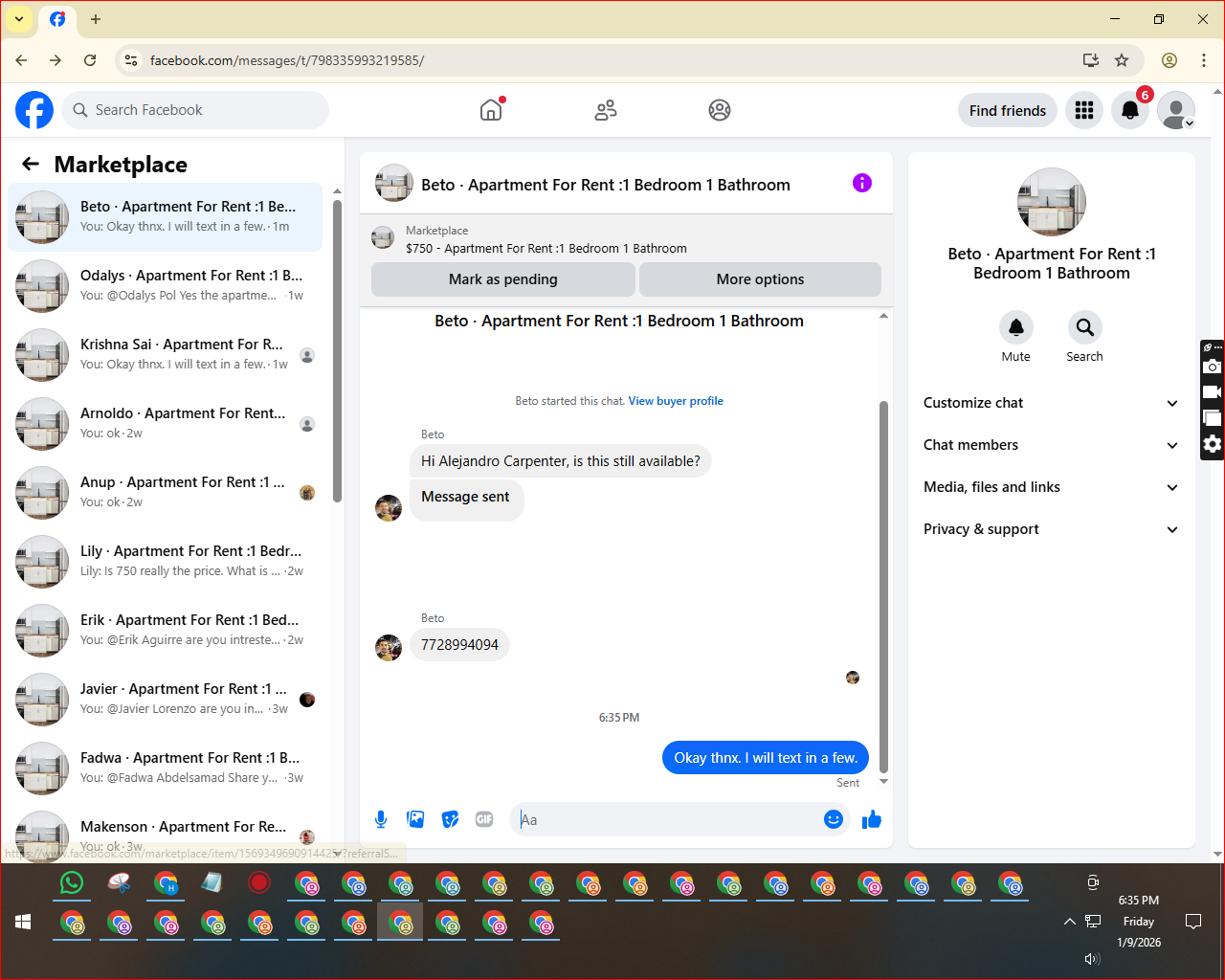The image size is (1225, 980).
Task: Open Fadwa apartment conversation
Action: tap(166, 768)
